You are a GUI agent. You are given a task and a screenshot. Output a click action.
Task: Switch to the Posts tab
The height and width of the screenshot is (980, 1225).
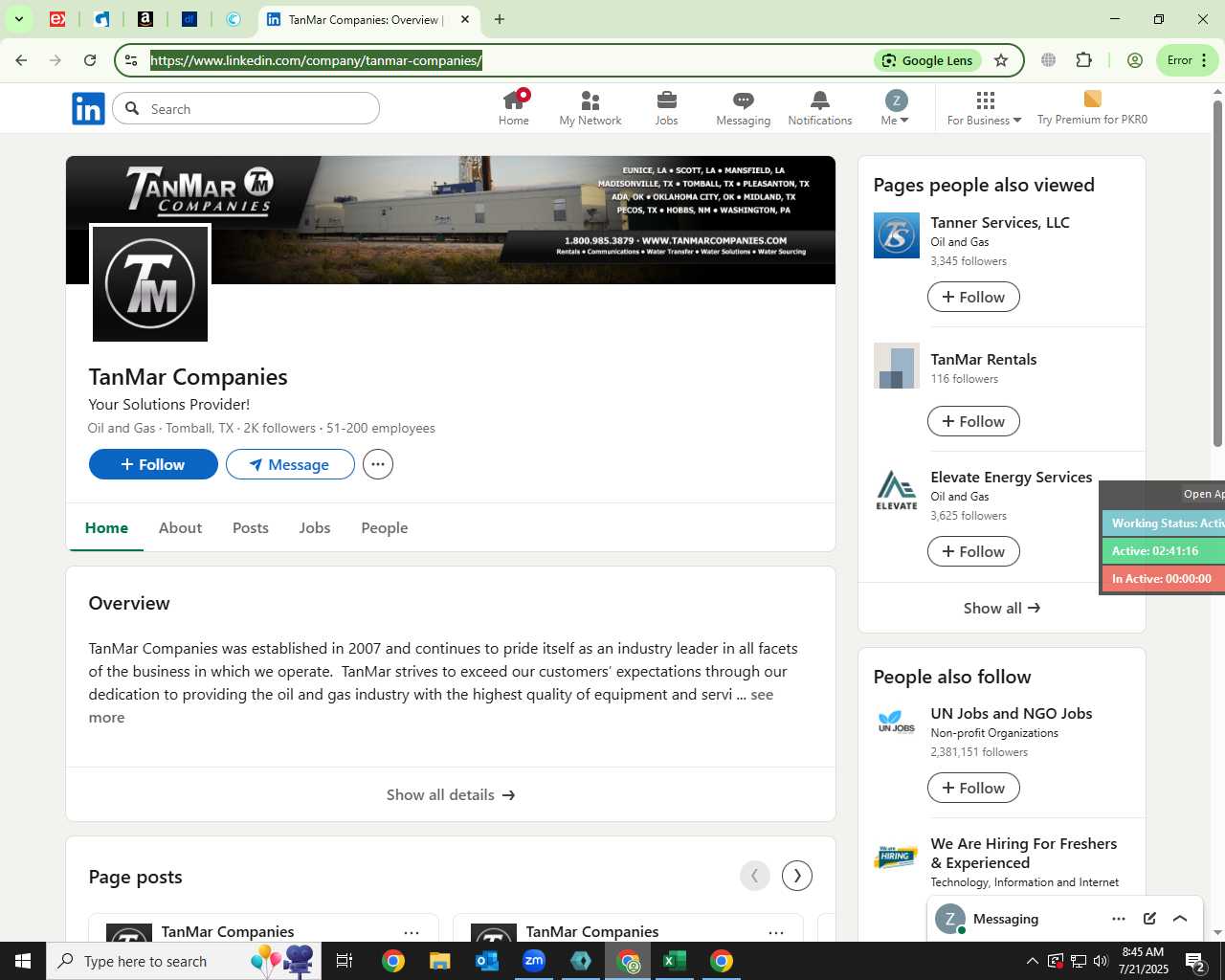(251, 527)
